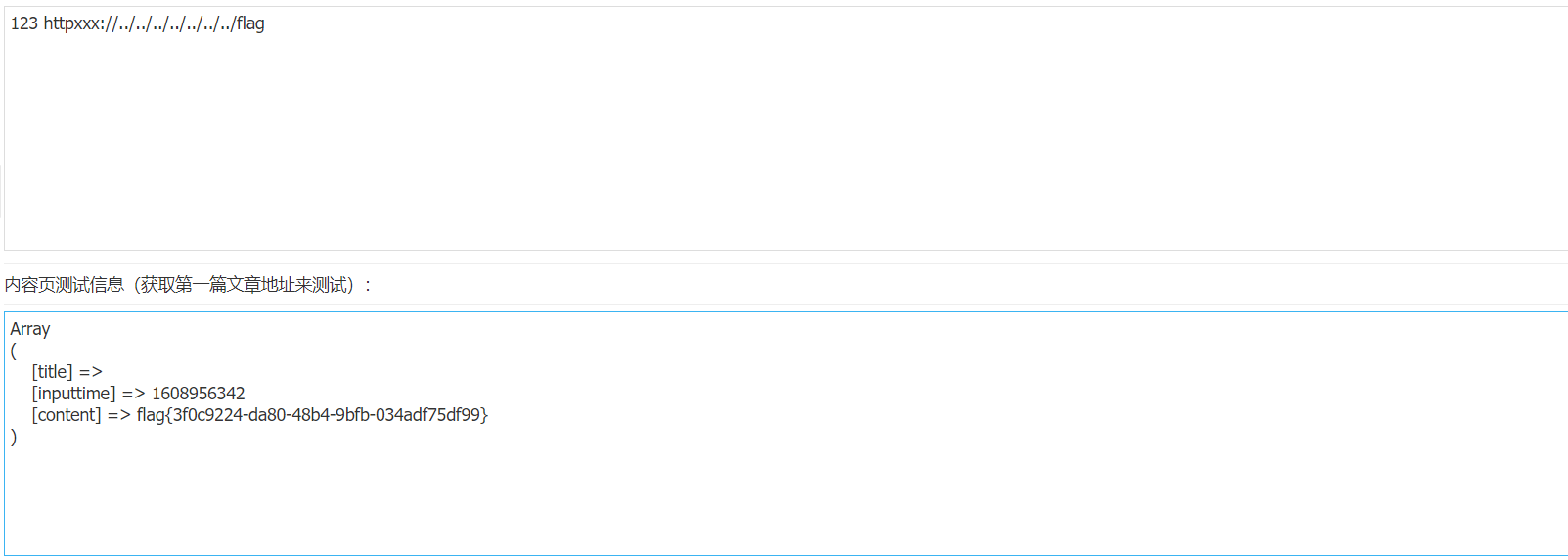Click the opening parenthesis below Array
This screenshot has width=1568, height=560.
pyautogui.click(x=14, y=350)
